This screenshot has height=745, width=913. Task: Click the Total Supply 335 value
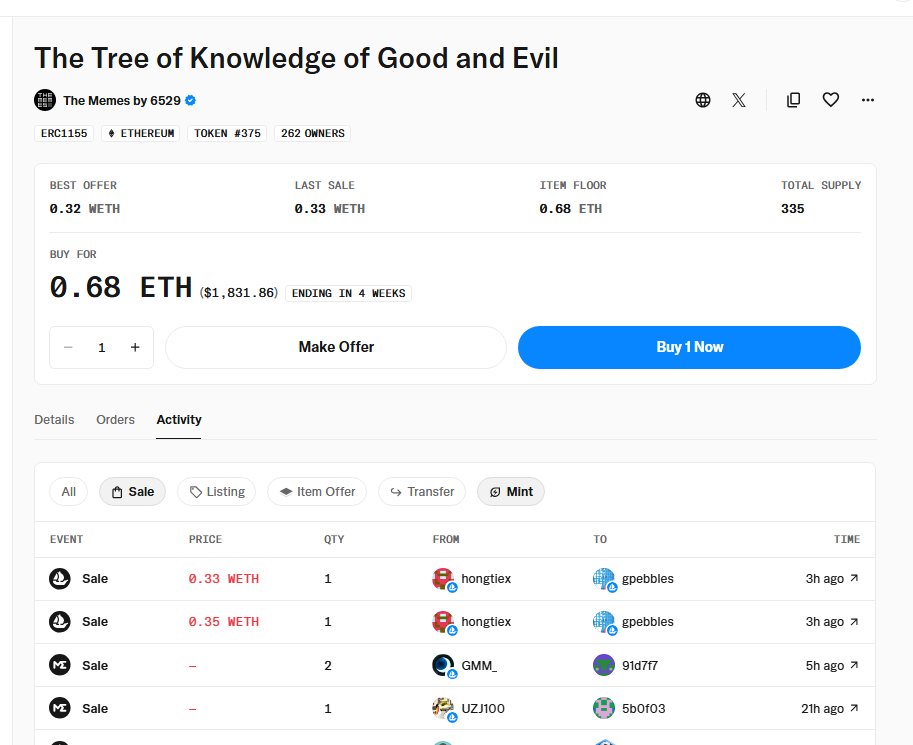tap(792, 209)
